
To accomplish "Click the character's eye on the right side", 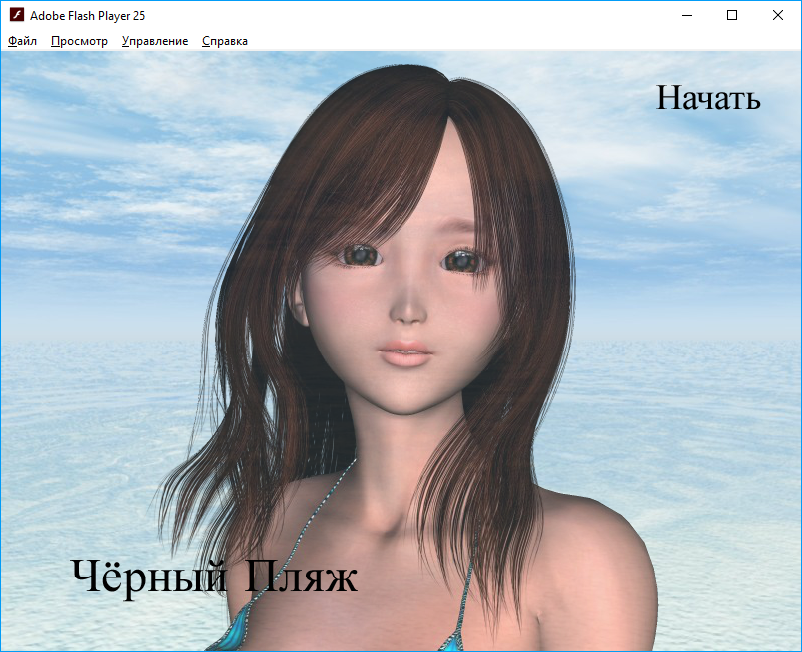I will (461, 261).
